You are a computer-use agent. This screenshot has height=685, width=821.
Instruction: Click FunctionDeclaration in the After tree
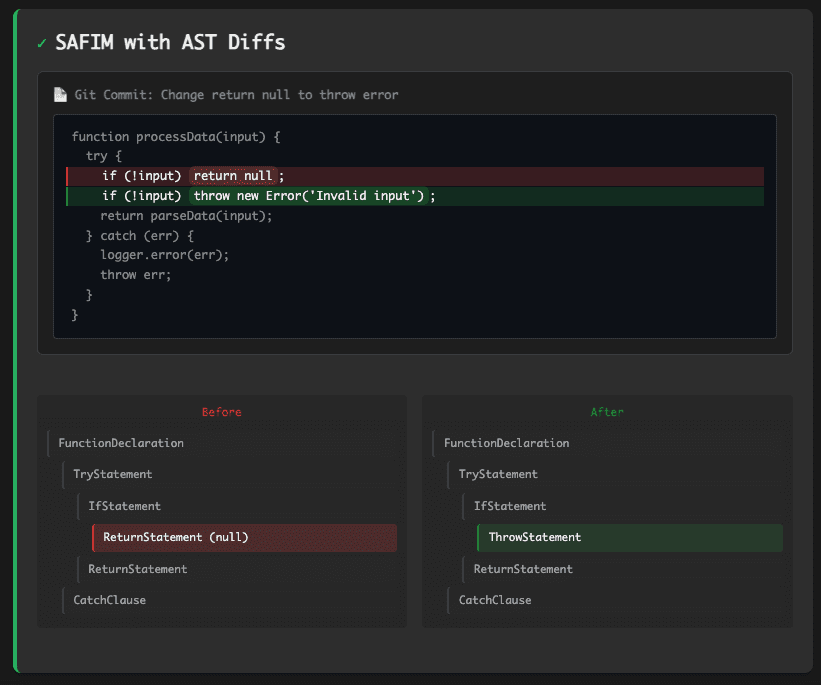507,443
